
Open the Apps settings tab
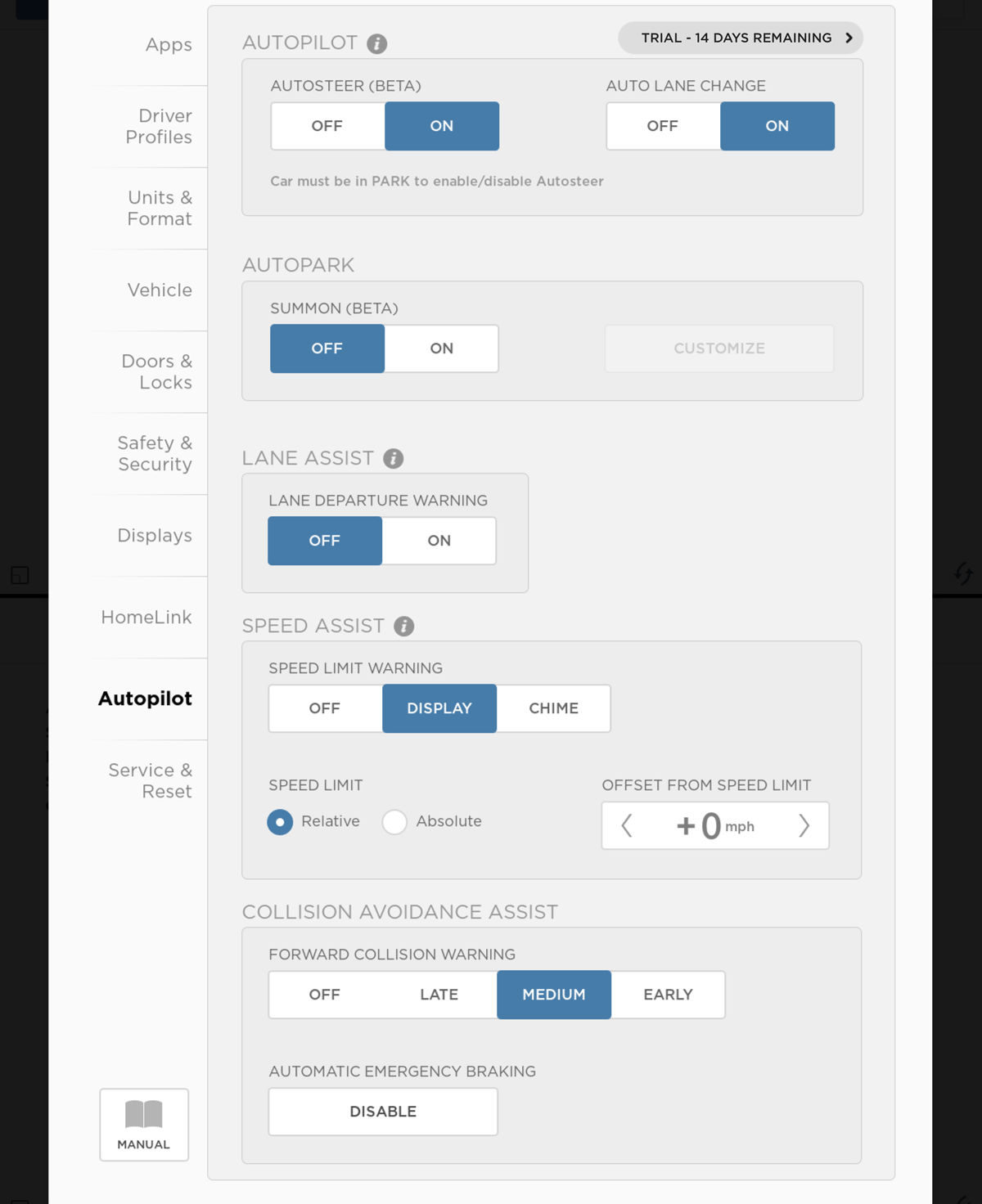pyautogui.click(x=169, y=45)
